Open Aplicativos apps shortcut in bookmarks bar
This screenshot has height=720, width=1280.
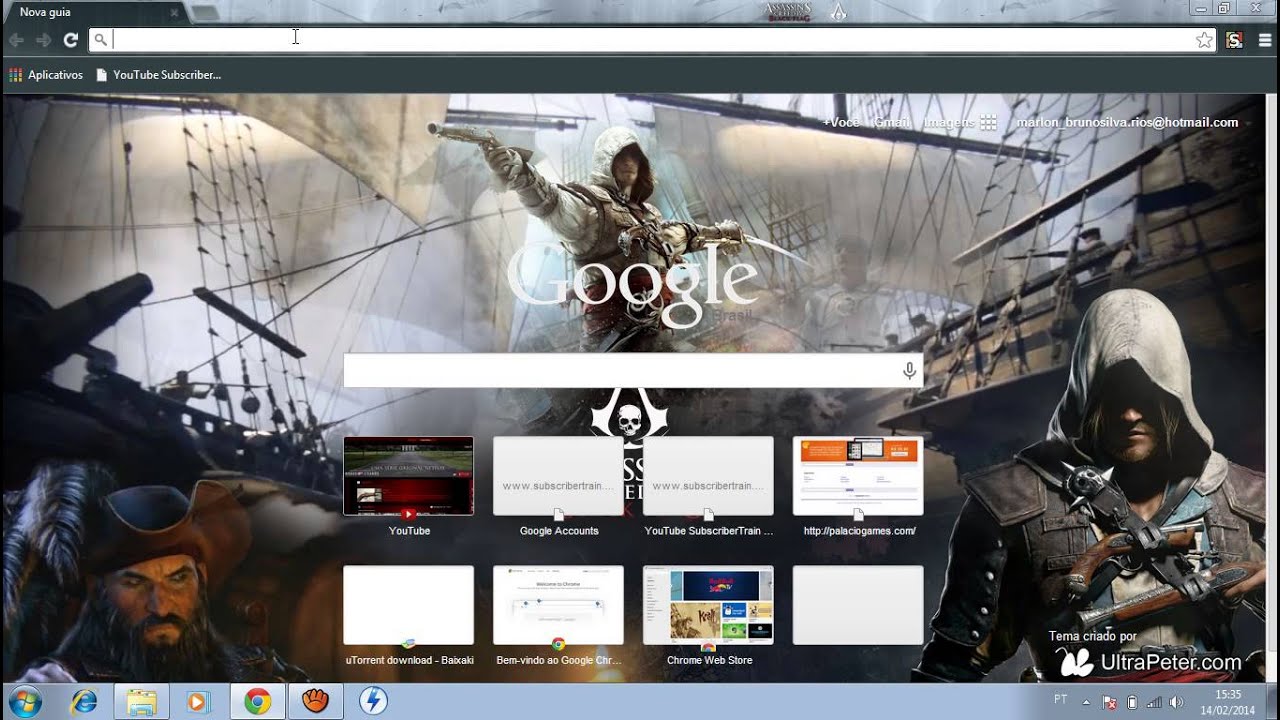45,75
